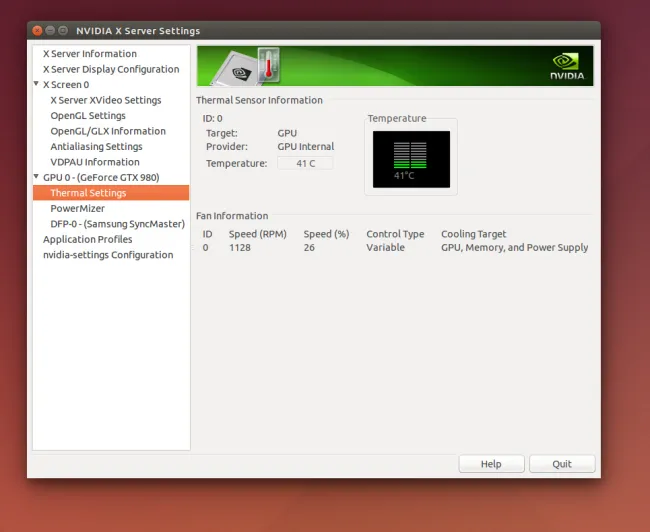The height and width of the screenshot is (532, 650).
Task: Click the 'Speed (%)' column header
Action: pos(326,234)
